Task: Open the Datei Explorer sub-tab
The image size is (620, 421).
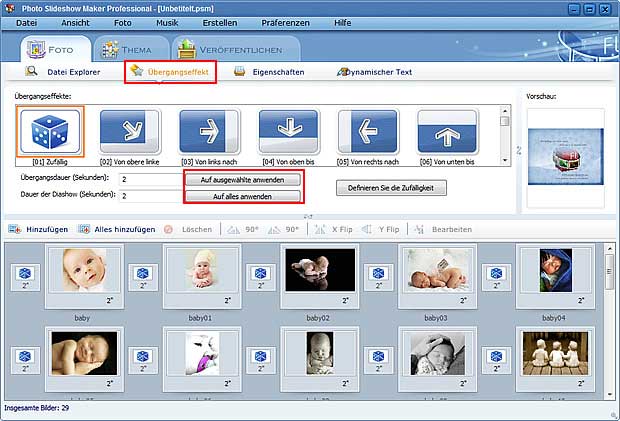Action: coord(63,72)
